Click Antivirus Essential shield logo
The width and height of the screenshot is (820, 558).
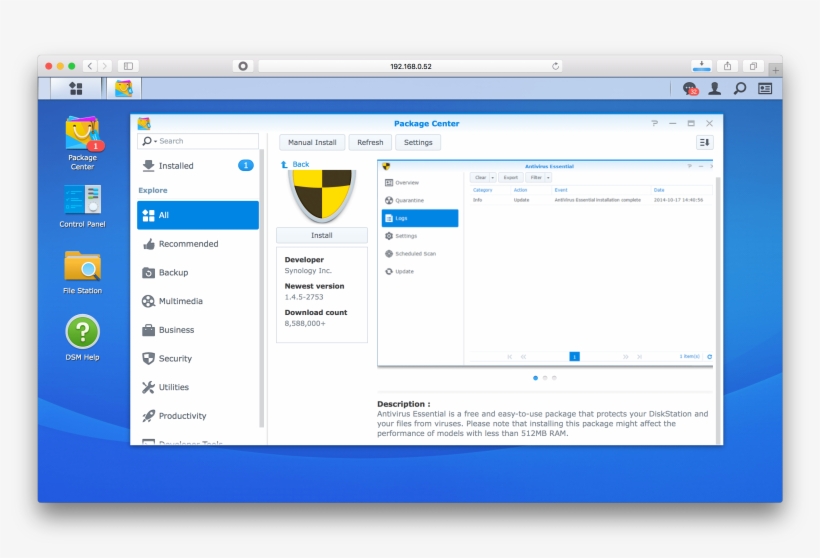(x=322, y=194)
